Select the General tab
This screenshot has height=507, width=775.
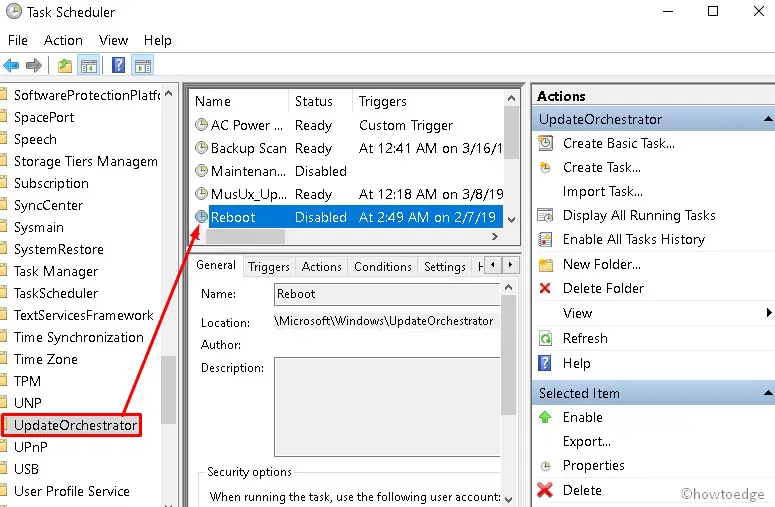[x=215, y=265]
